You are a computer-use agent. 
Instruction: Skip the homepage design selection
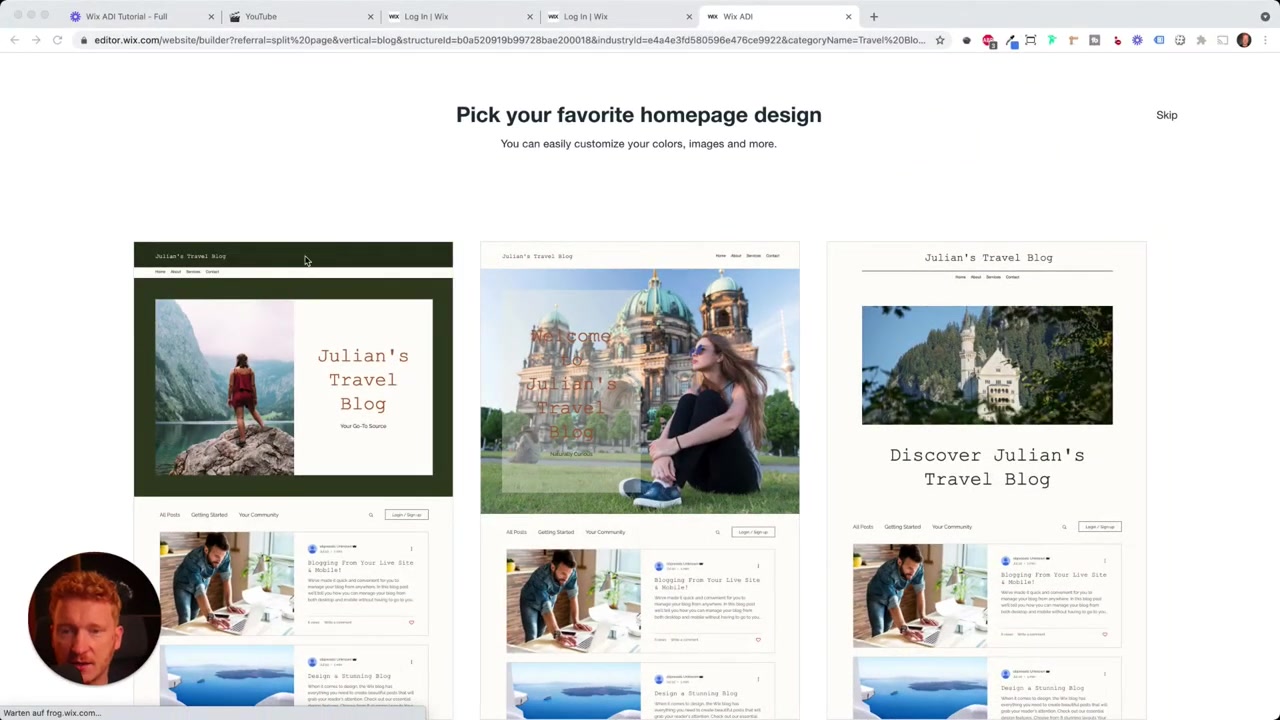coord(1167,115)
